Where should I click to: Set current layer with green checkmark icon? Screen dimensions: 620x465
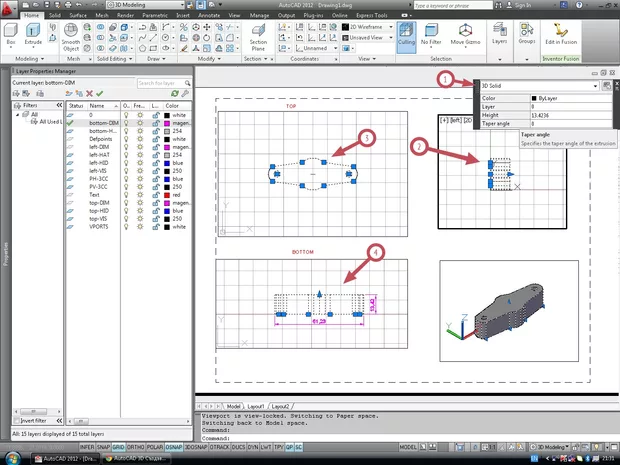[98, 93]
